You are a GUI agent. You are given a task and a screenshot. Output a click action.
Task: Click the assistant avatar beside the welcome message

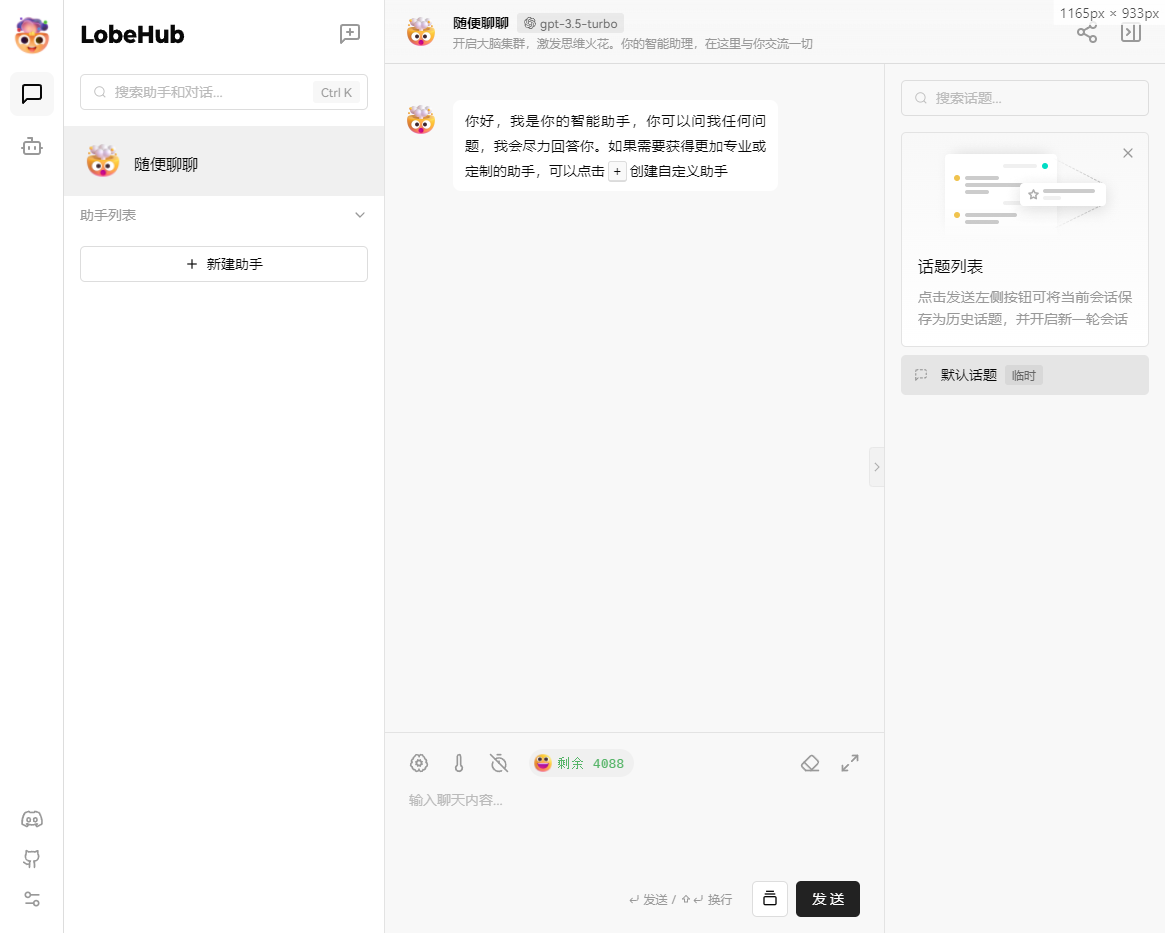tap(421, 120)
